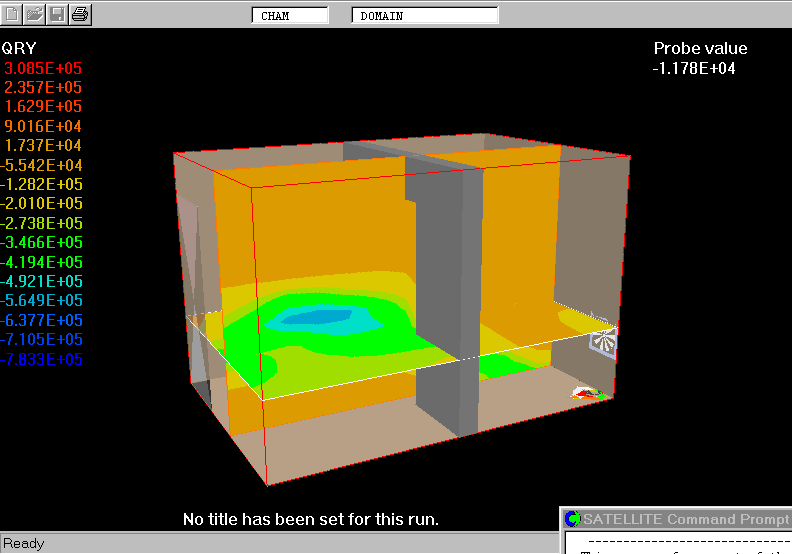Click the SATELLITE Command Prompt window icon
This screenshot has width=792, height=554.
572,519
